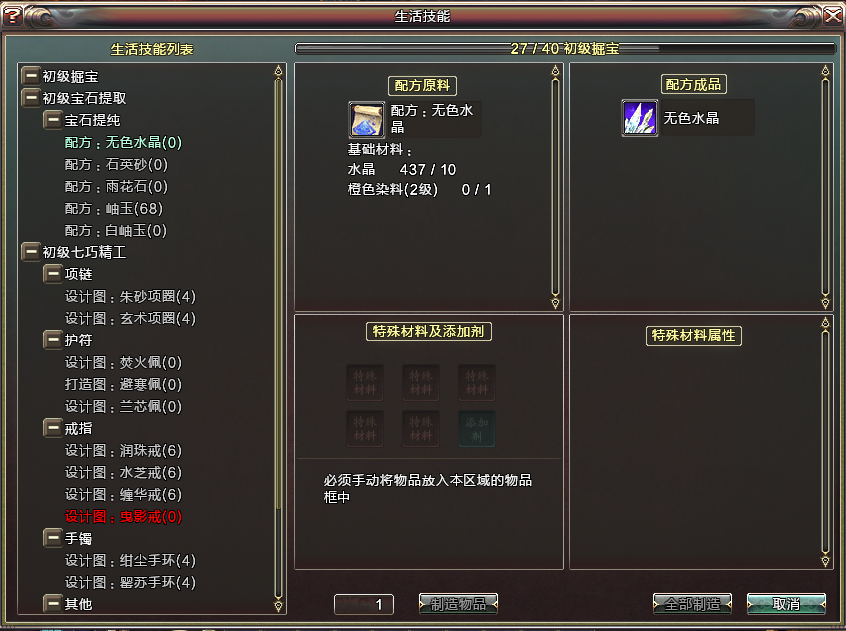The height and width of the screenshot is (631, 846).
Task: Click the 全部制造 button
Action: click(x=692, y=604)
